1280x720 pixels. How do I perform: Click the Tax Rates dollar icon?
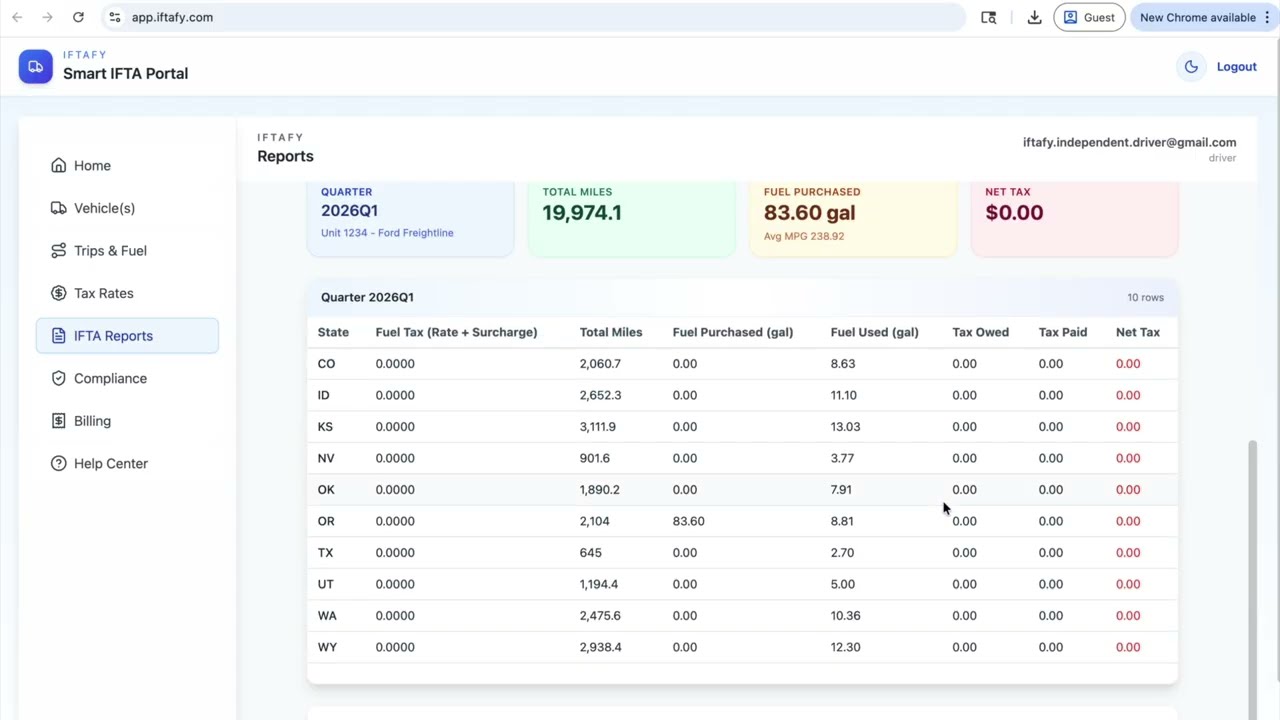(58, 293)
